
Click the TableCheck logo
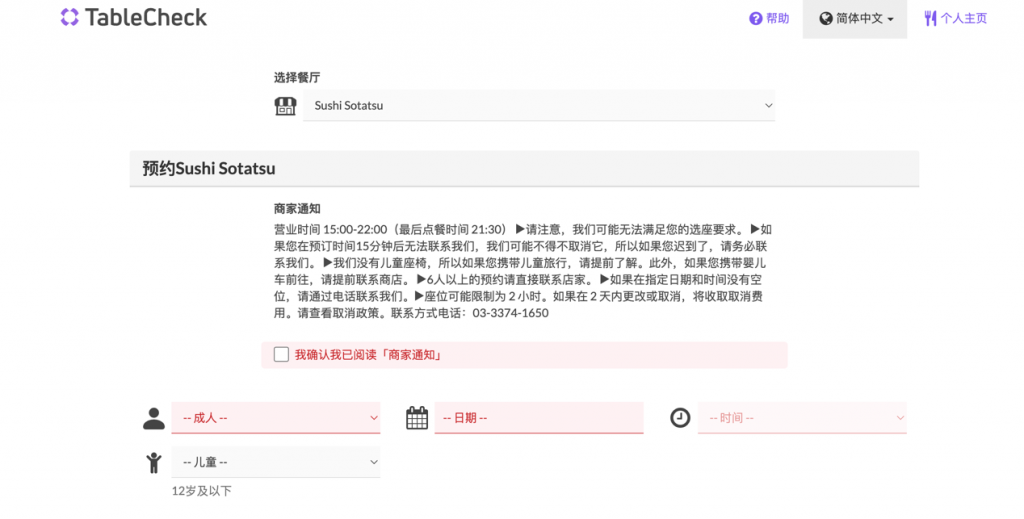coord(134,17)
